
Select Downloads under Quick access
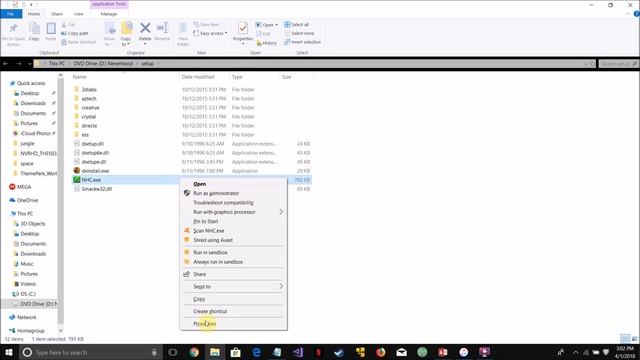point(33,103)
